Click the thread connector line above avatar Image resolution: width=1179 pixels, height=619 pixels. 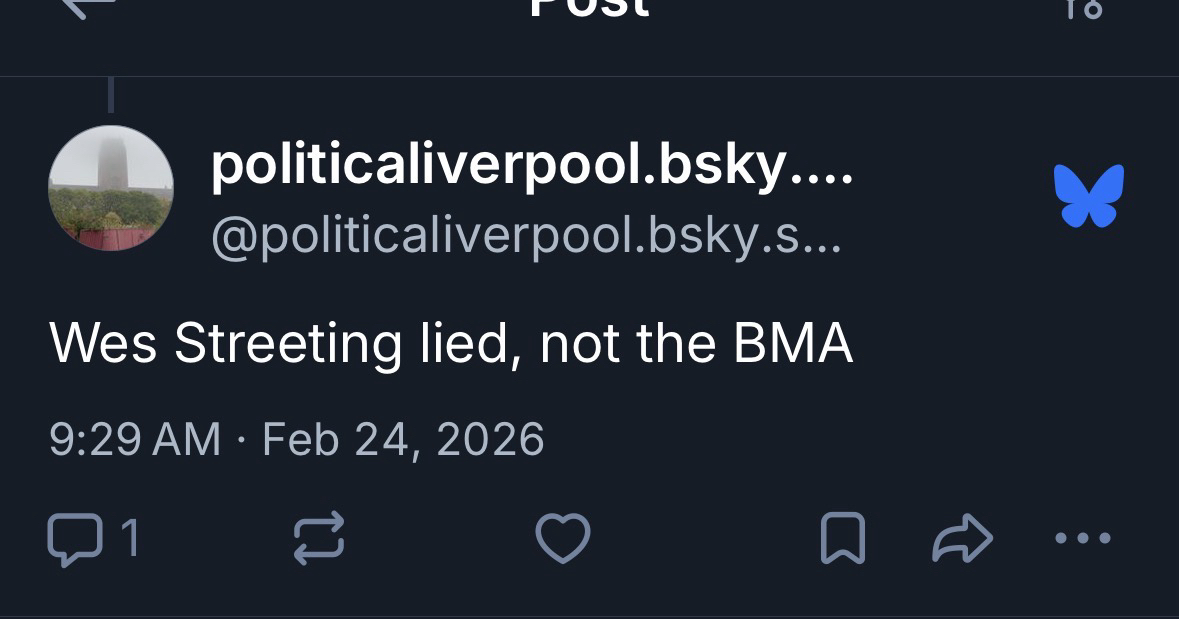point(110,95)
